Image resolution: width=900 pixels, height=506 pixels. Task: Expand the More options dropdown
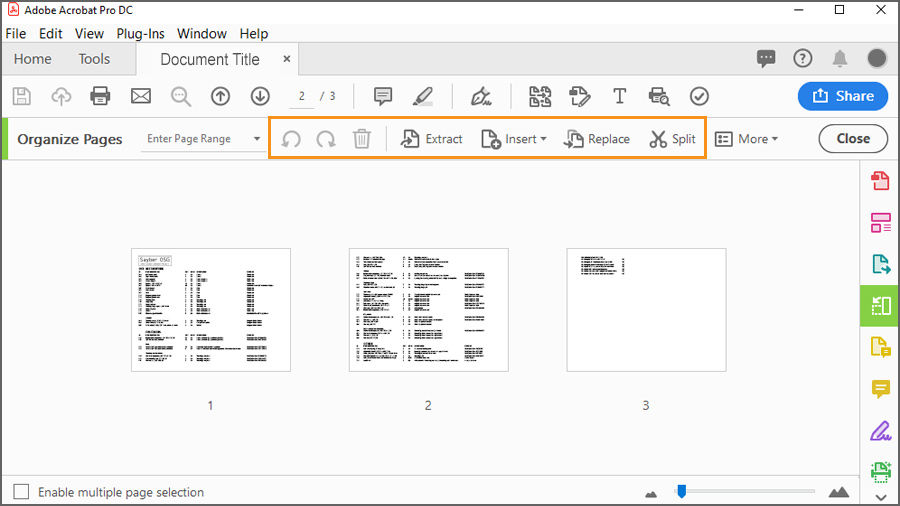point(746,139)
